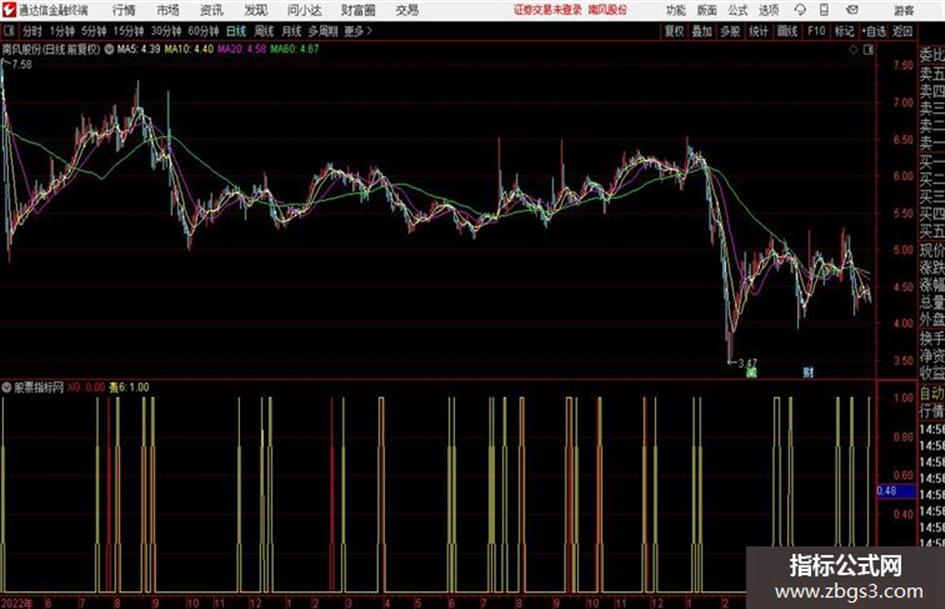Switch to the 周线 weekly tab
945x609 pixels.
tap(264, 31)
